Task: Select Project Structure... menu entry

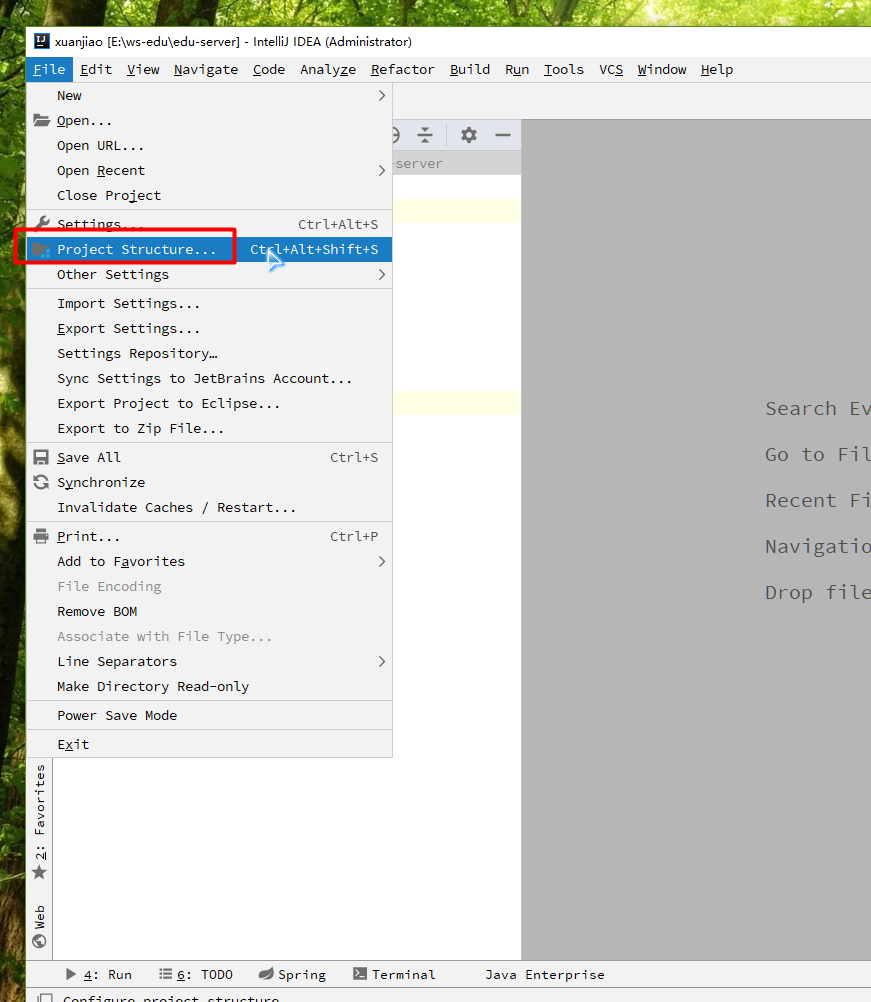Action: pos(210,249)
